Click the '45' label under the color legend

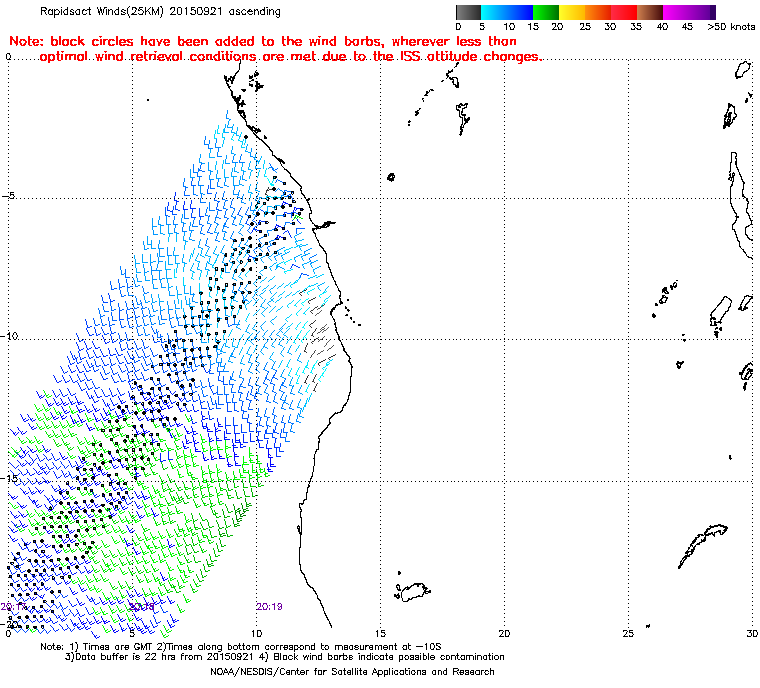pyautogui.click(x=687, y=27)
